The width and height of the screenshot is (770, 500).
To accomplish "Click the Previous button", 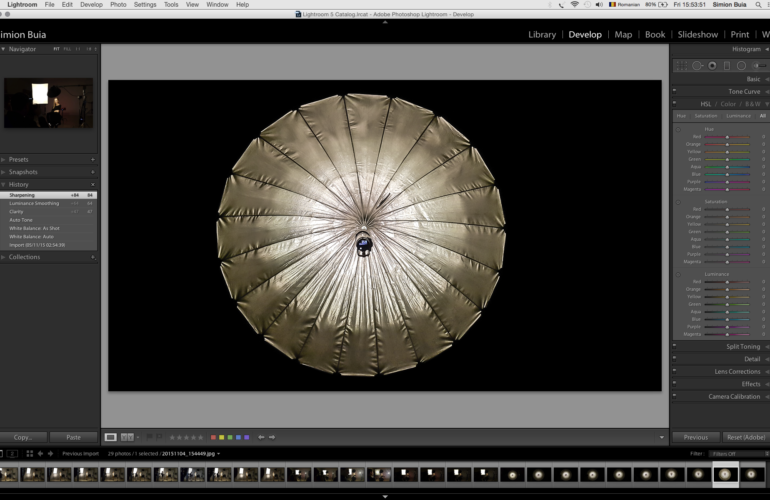I will coord(696,437).
